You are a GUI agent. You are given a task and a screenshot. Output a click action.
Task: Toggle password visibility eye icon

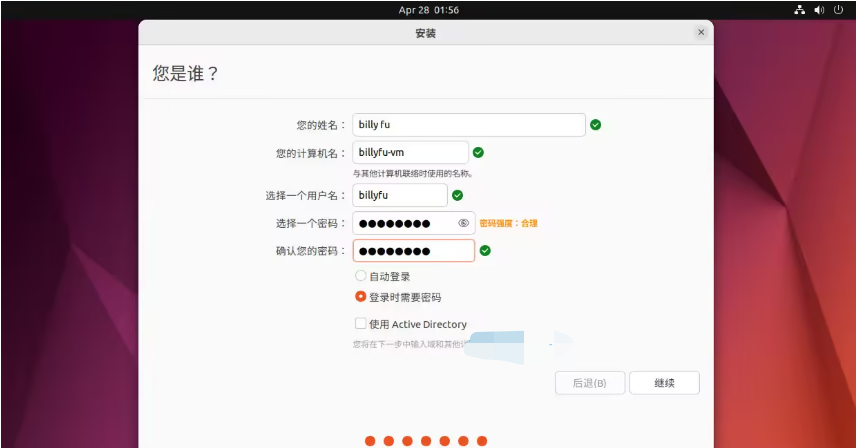pos(463,223)
